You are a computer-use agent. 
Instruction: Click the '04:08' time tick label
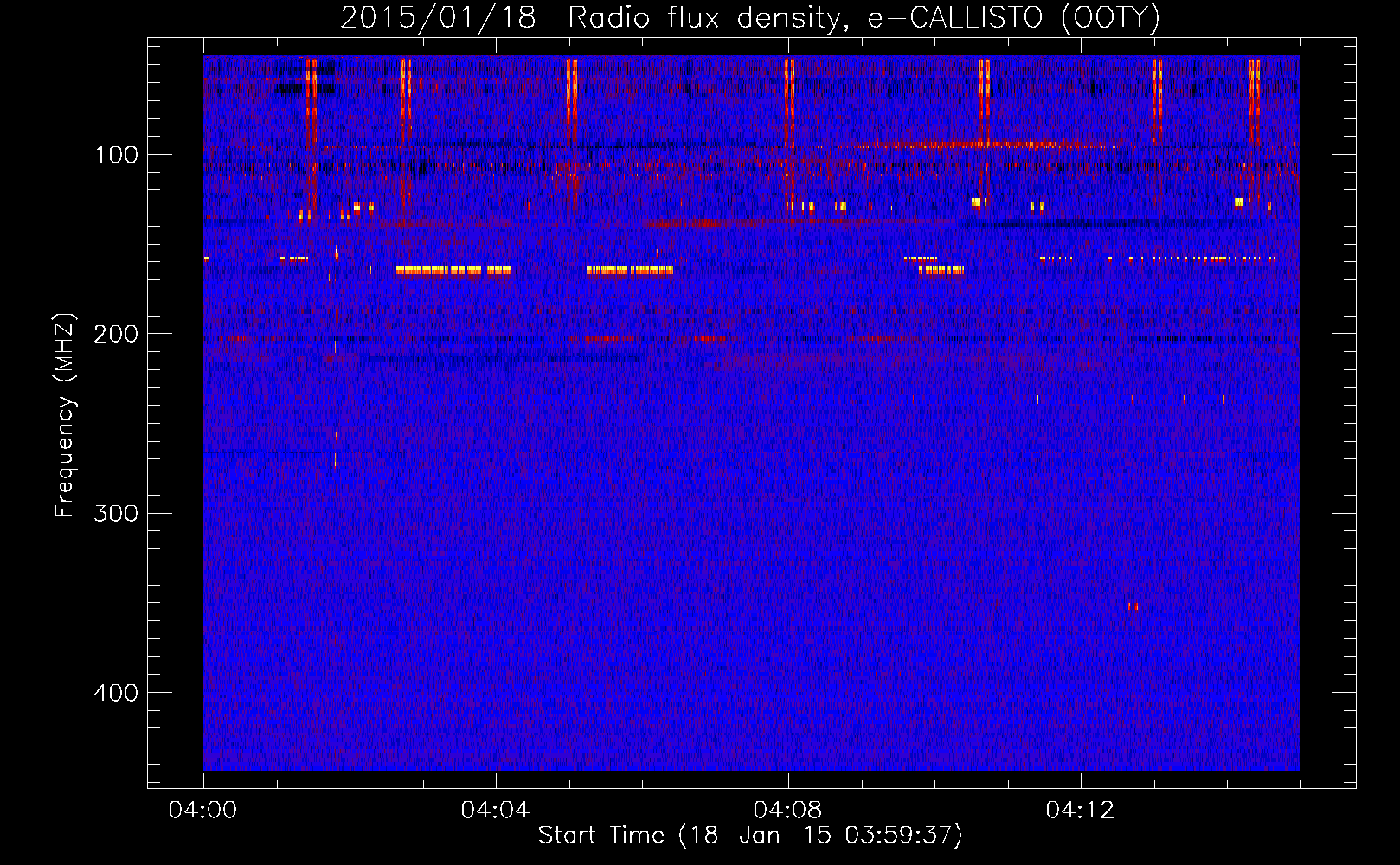(788, 811)
